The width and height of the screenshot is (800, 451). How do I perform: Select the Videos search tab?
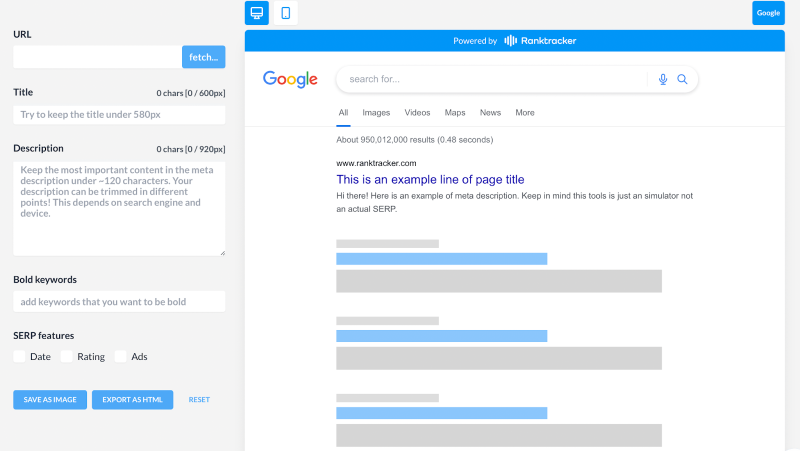(417, 113)
